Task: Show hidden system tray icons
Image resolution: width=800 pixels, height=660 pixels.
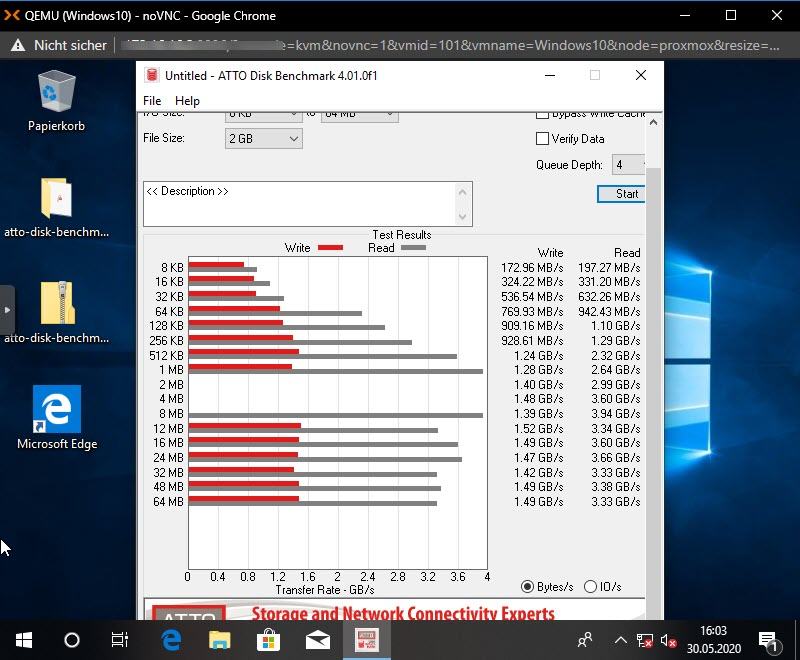Action: point(620,640)
